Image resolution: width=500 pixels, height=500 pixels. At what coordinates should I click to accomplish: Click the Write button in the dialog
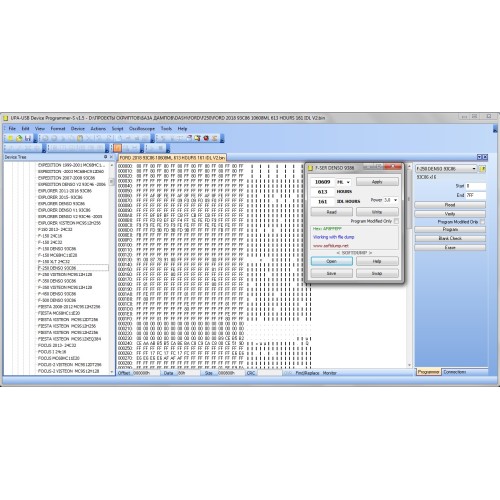coord(377,212)
